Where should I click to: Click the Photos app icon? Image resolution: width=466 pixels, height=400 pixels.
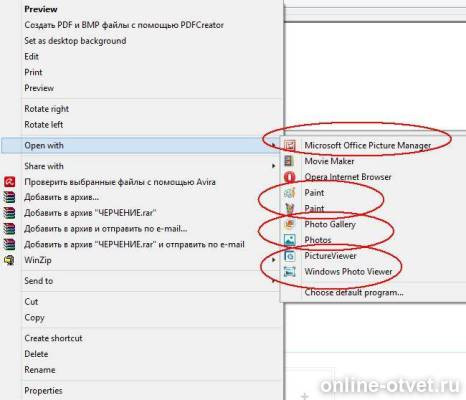289,240
